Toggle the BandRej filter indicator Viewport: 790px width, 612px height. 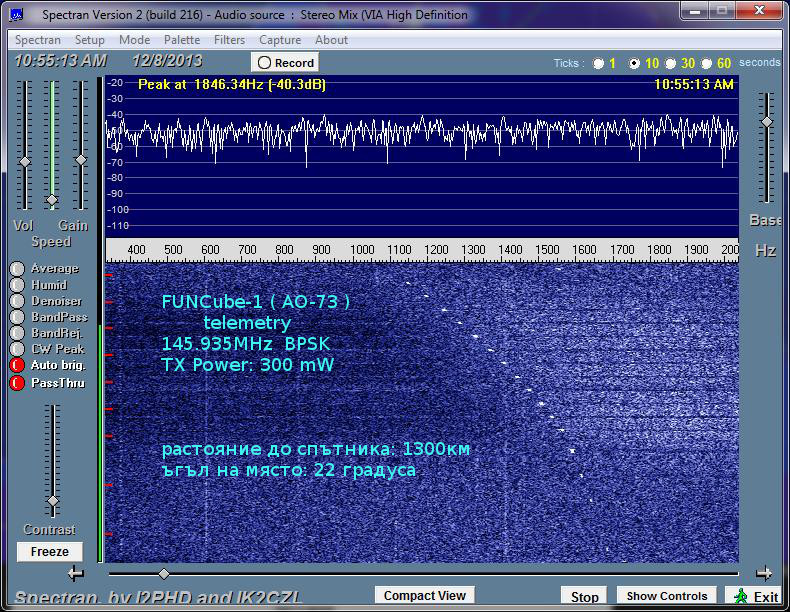click(17, 333)
